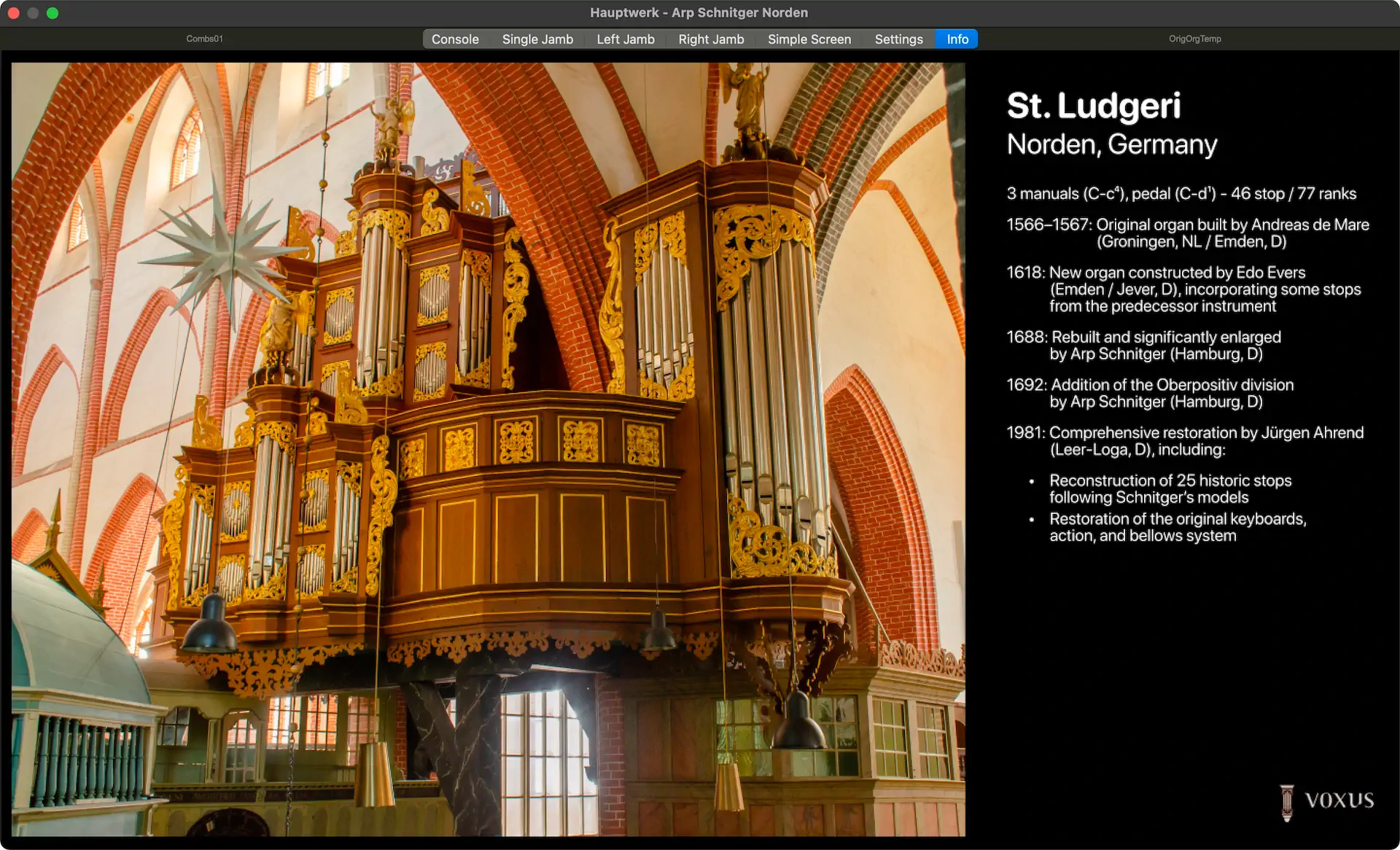The image size is (1400, 850).
Task: Click the organ photograph of St. Ludgeri
Action: coord(488,449)
